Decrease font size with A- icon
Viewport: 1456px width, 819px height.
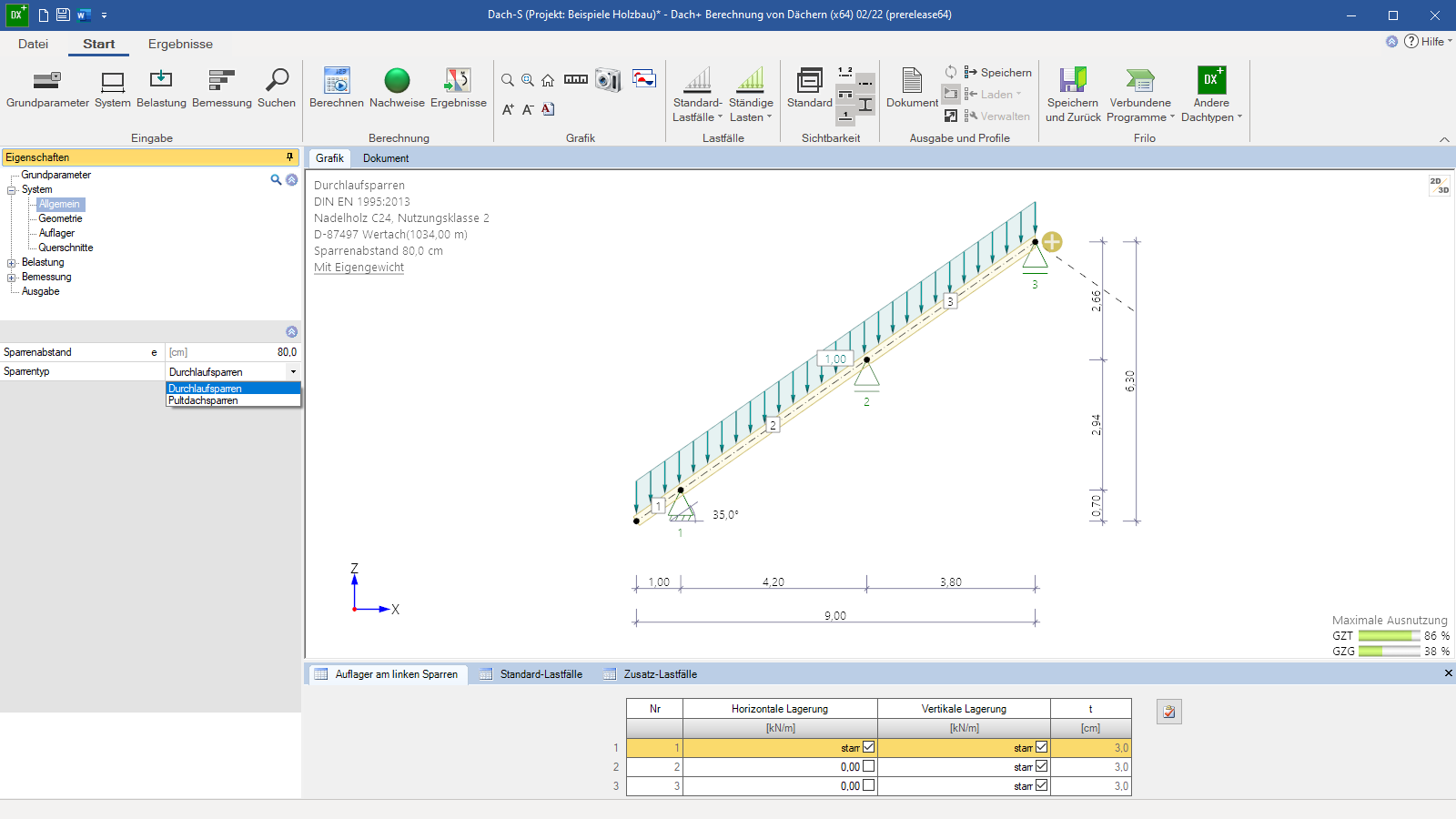click(x=528, y=109)
